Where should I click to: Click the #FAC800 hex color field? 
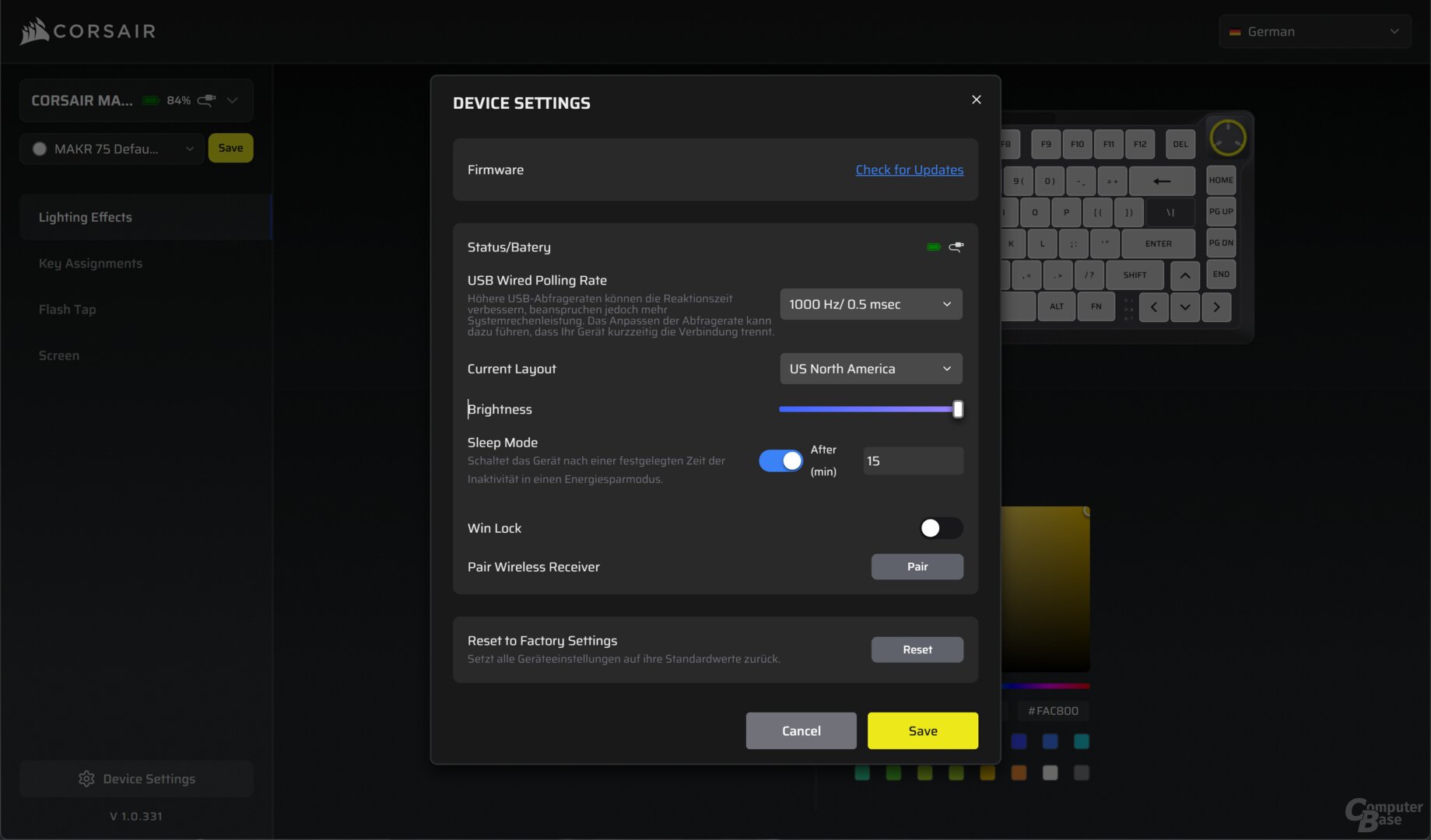(1053, 711)
